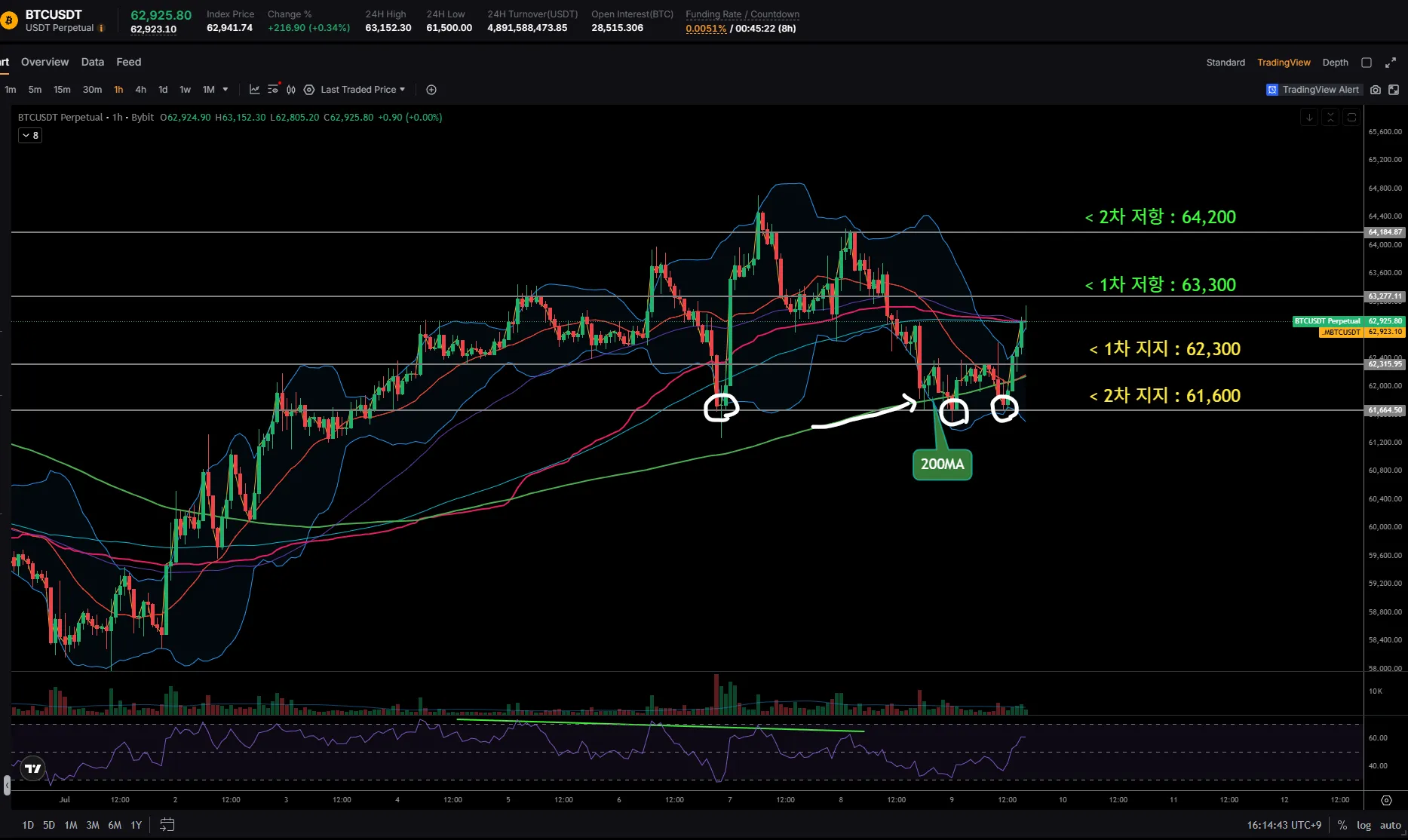Screen dimensions: 1408x840
Task: Open the Data tab
Action: click(93, 62)
